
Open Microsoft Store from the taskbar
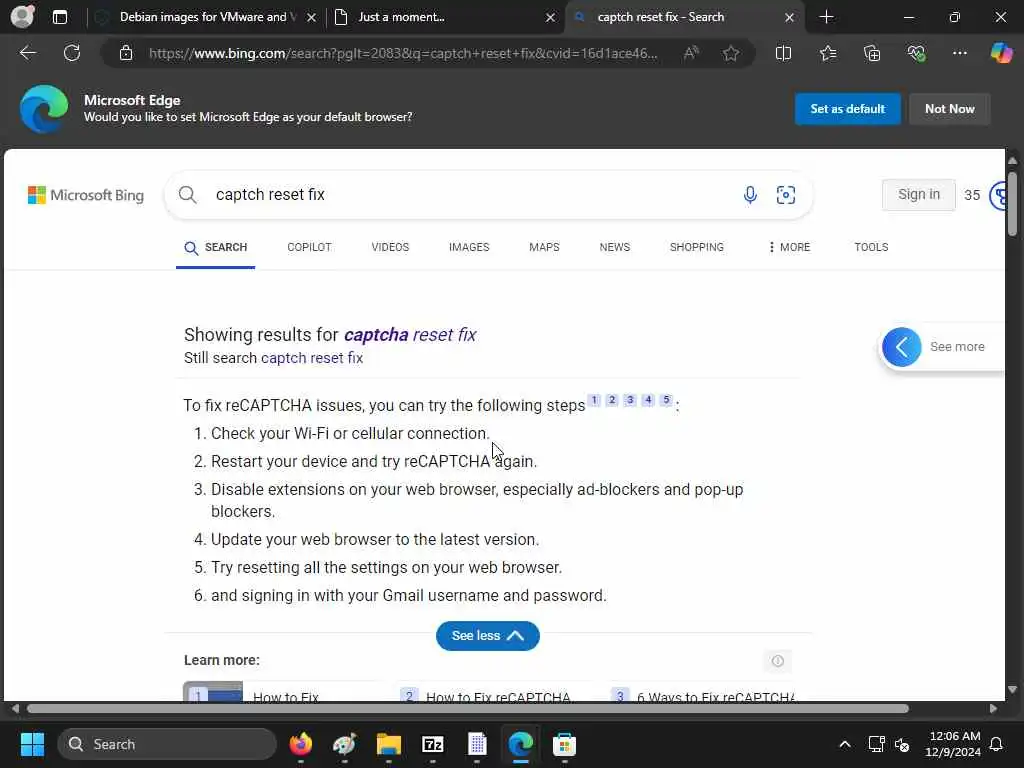(x=564, y=744)
